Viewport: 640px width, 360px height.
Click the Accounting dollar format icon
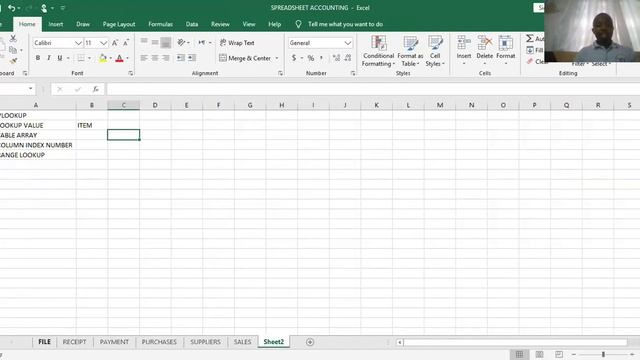coord(293,58)
